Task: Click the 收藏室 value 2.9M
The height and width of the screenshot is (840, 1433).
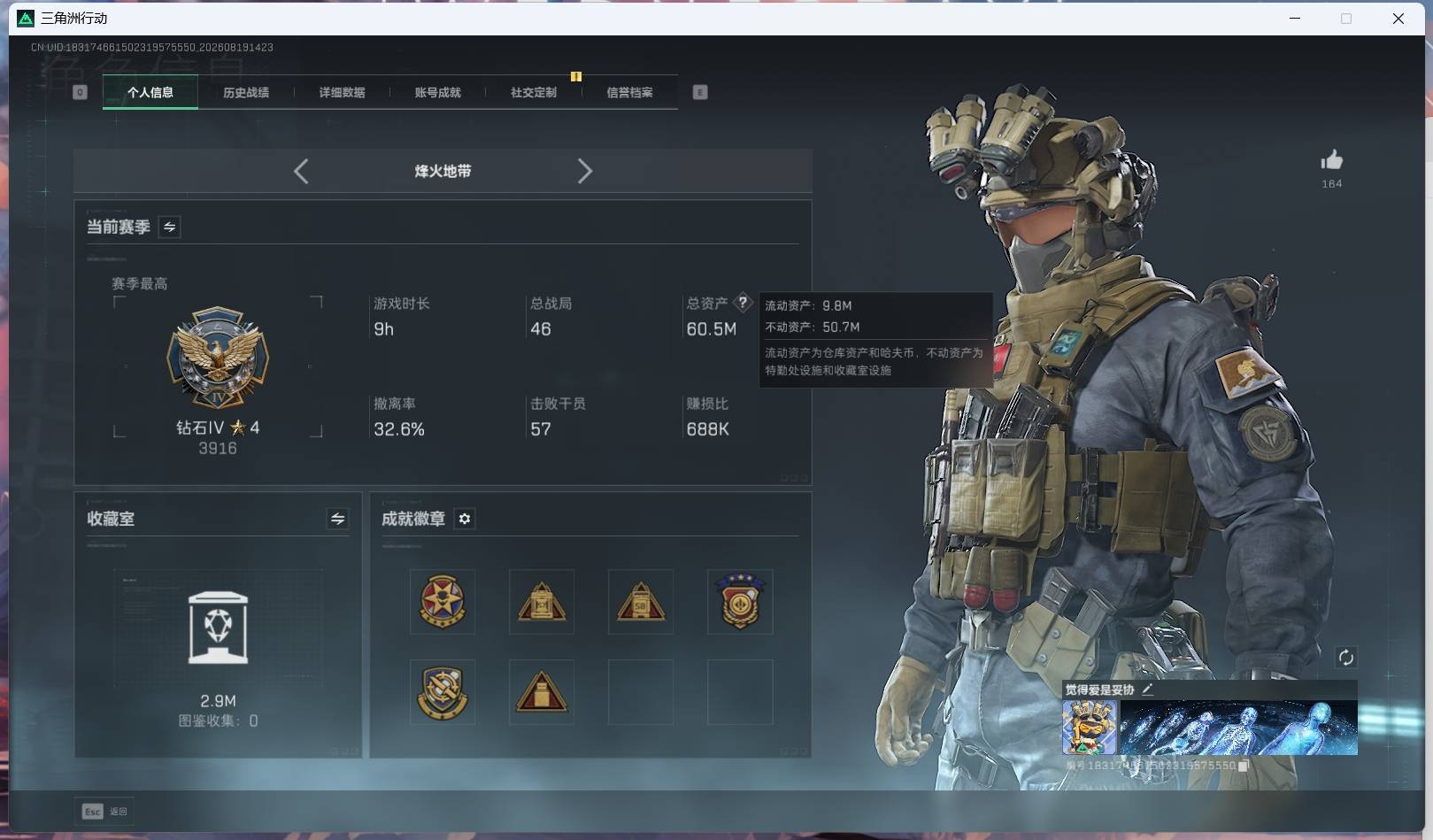Action: coord(218,701)
